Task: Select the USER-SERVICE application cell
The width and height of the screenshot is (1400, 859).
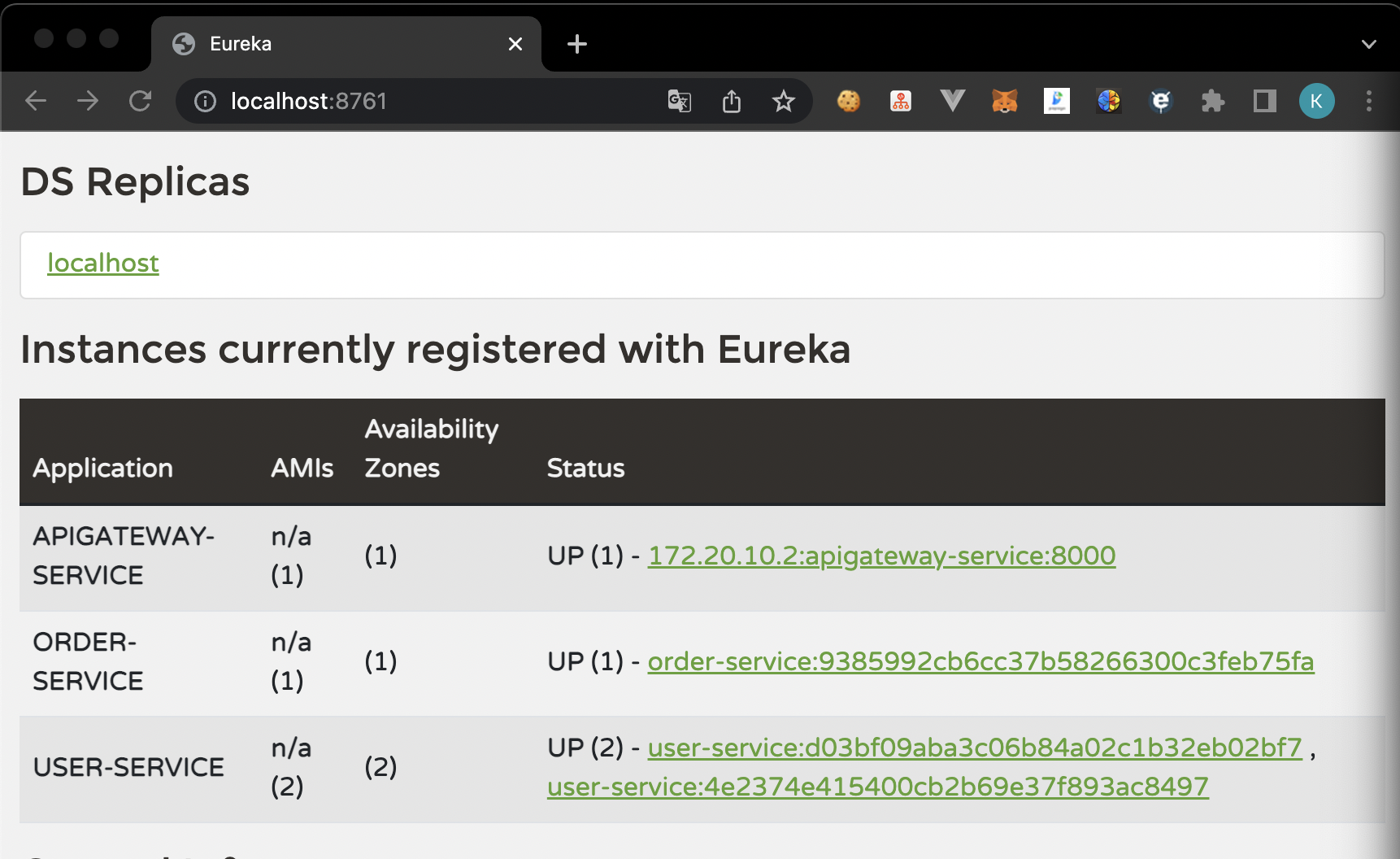Action: (128, 767)
